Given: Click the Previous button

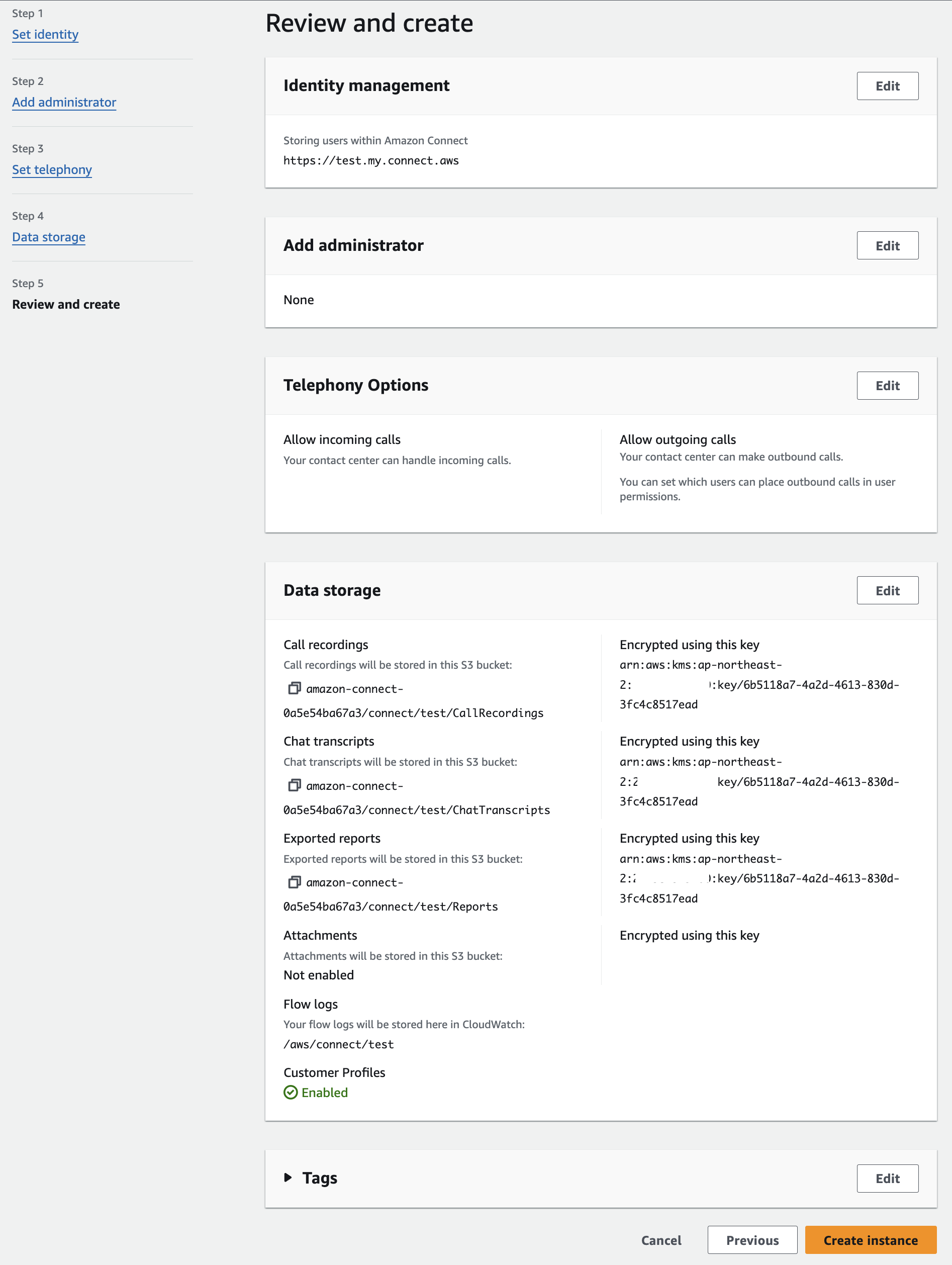Looking at the screenshot, I should pyautogui.click(x=752, y=1240).
